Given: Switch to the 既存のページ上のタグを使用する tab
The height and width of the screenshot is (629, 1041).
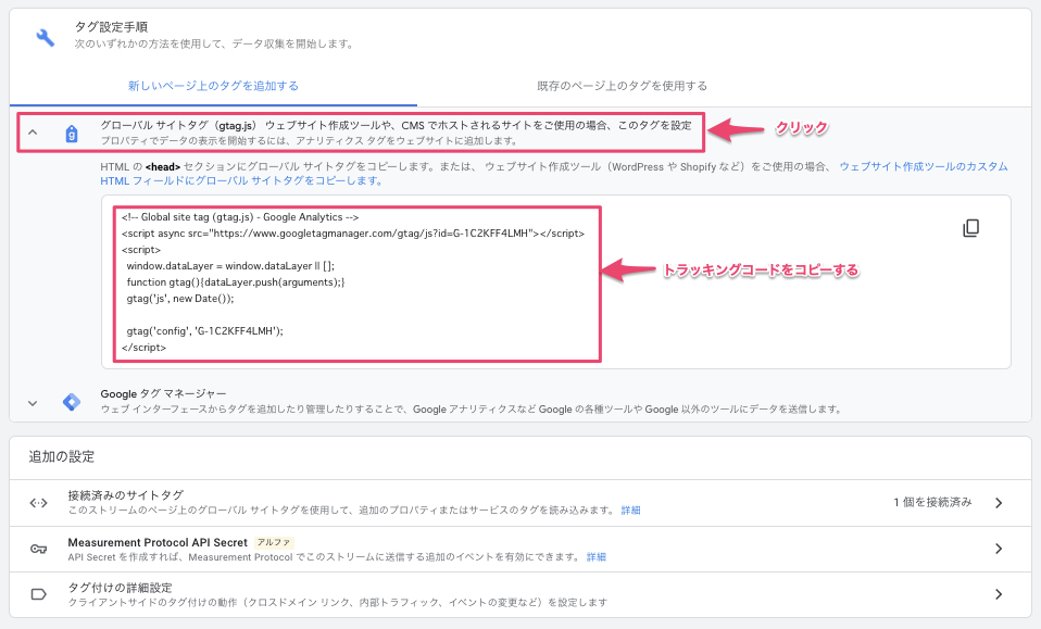Looking at the screenshot, I should point(622,86).
